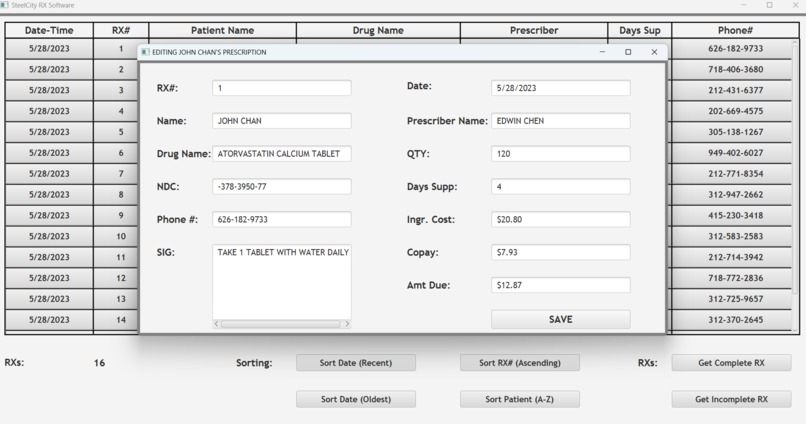
Task: Click the phone cell 312-725-9657
Action: (x=731, y=299)
